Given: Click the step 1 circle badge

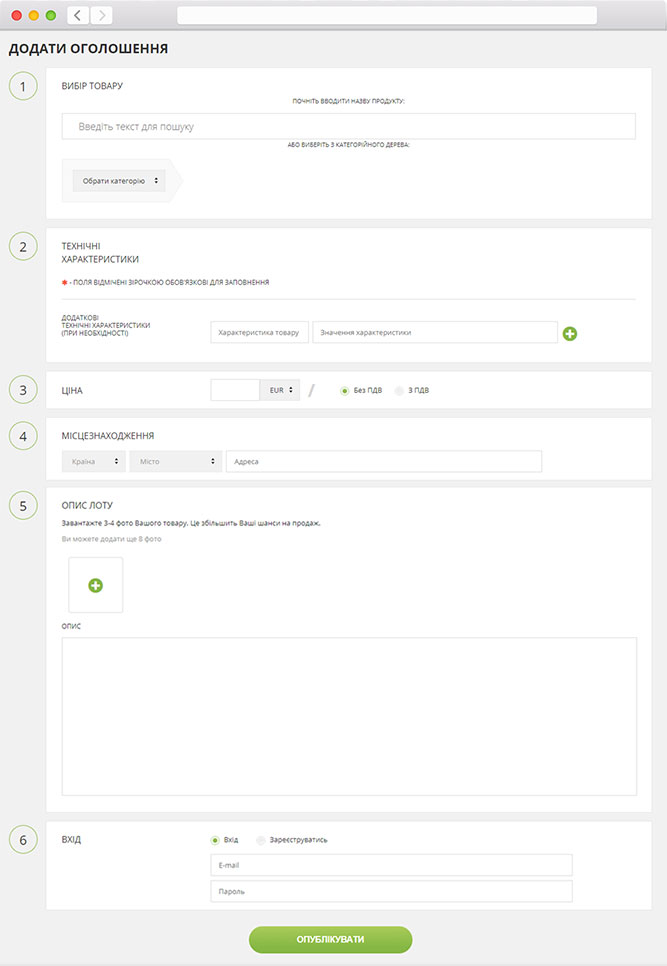Looking at the screenshot, I should tap(24, 86).
